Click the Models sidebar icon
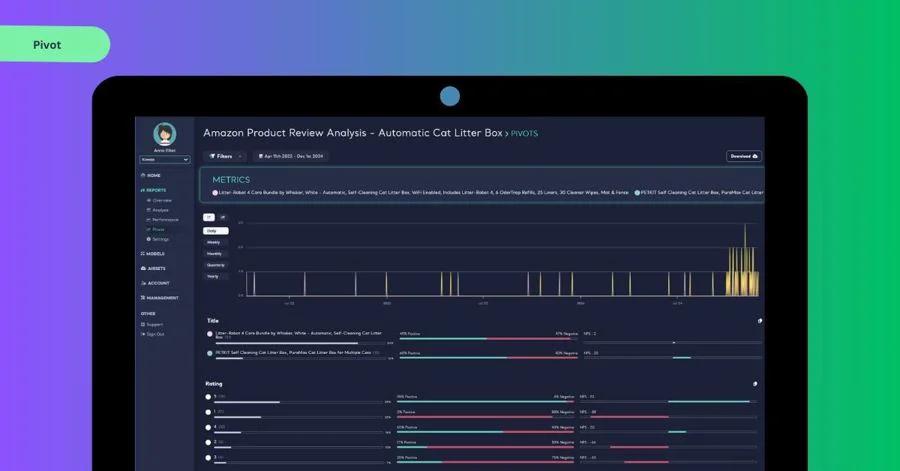This screenshot has height=471, width=900. click(x=143, y=254)
